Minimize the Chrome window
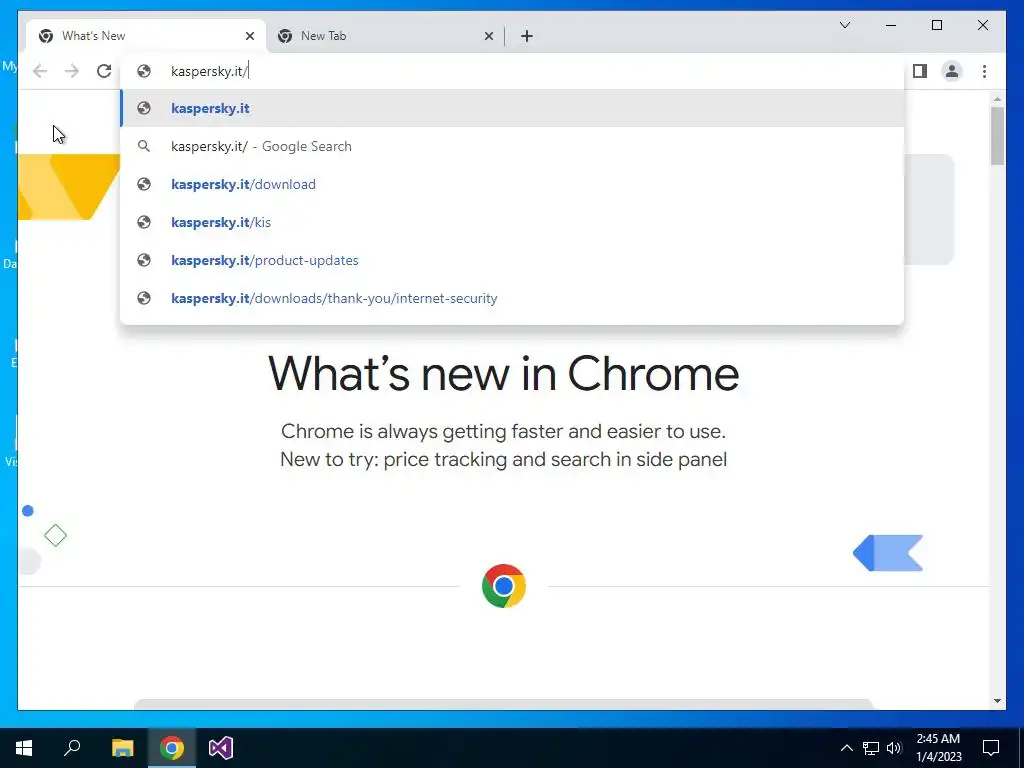The image size is (1024, 768). tap(891, 25)
